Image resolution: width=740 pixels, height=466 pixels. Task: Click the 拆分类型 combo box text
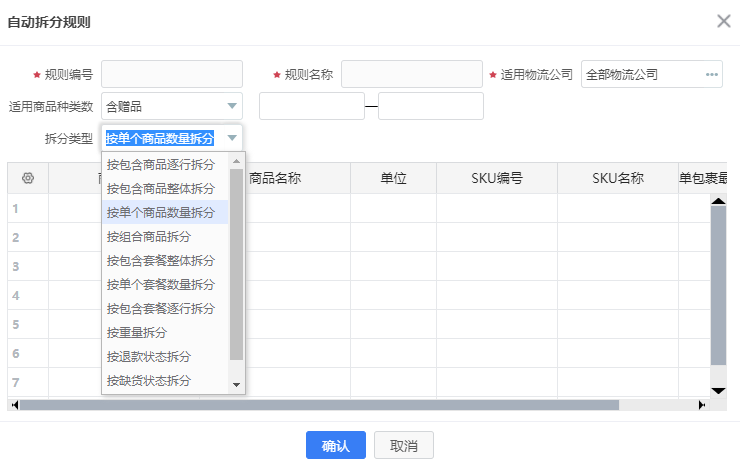click(160, 138)
